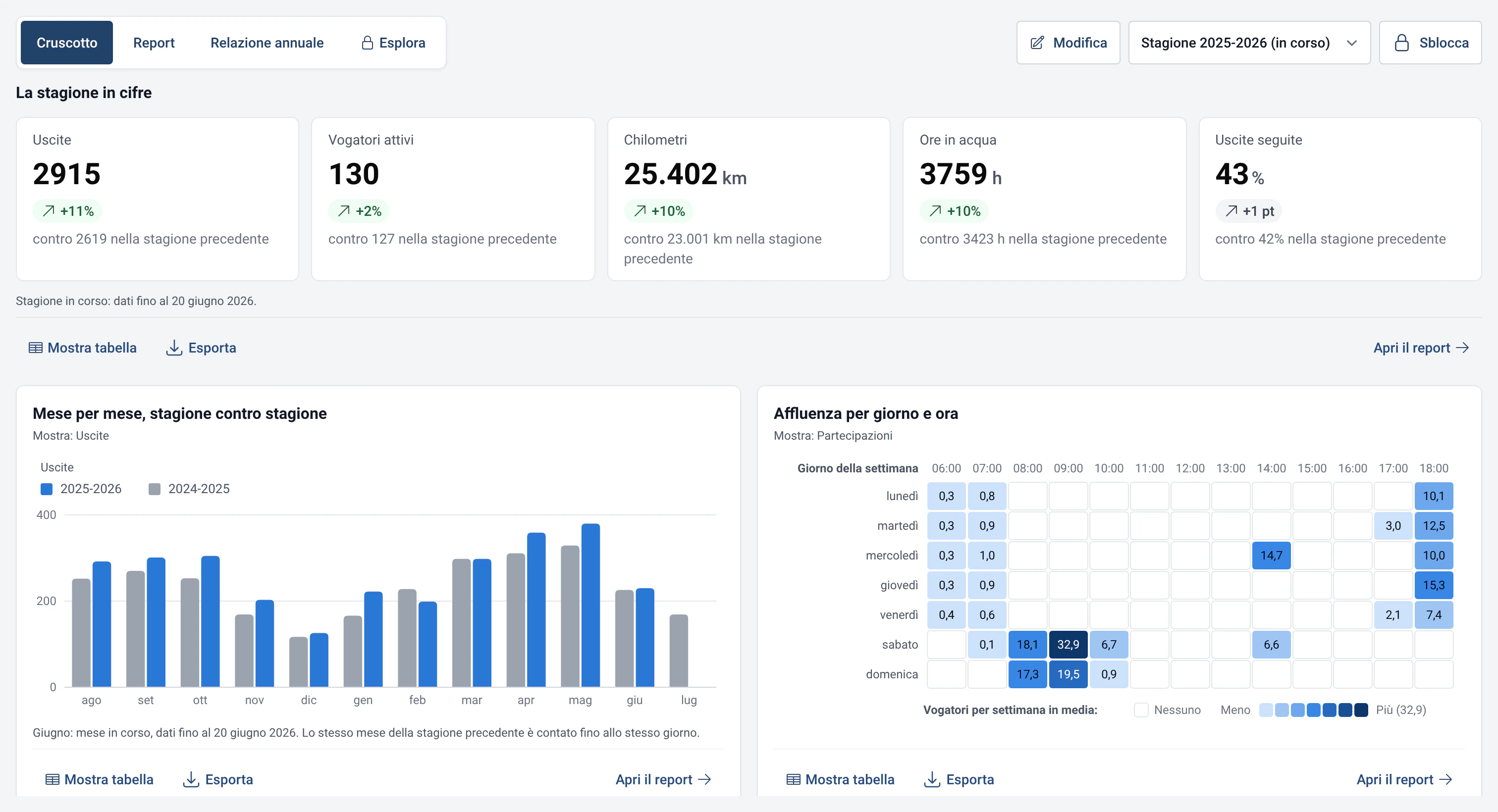Viewport: 1498px width, 812px height.
Task: Toggle the 2025-2026 legend series
Action: (x=81, y=489)
